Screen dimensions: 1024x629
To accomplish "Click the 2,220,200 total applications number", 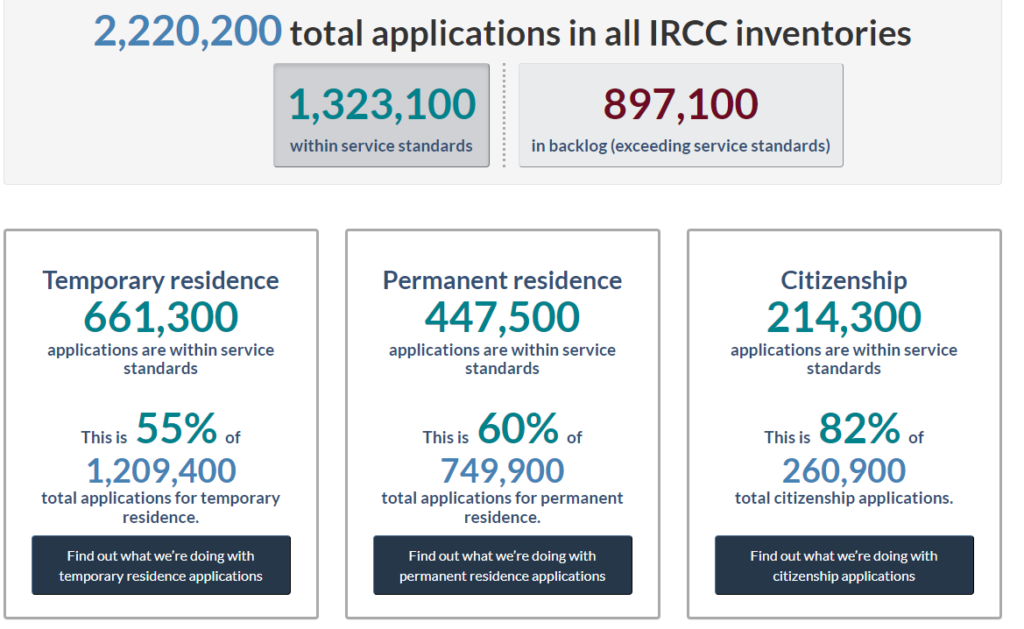I will coord(187,32).
